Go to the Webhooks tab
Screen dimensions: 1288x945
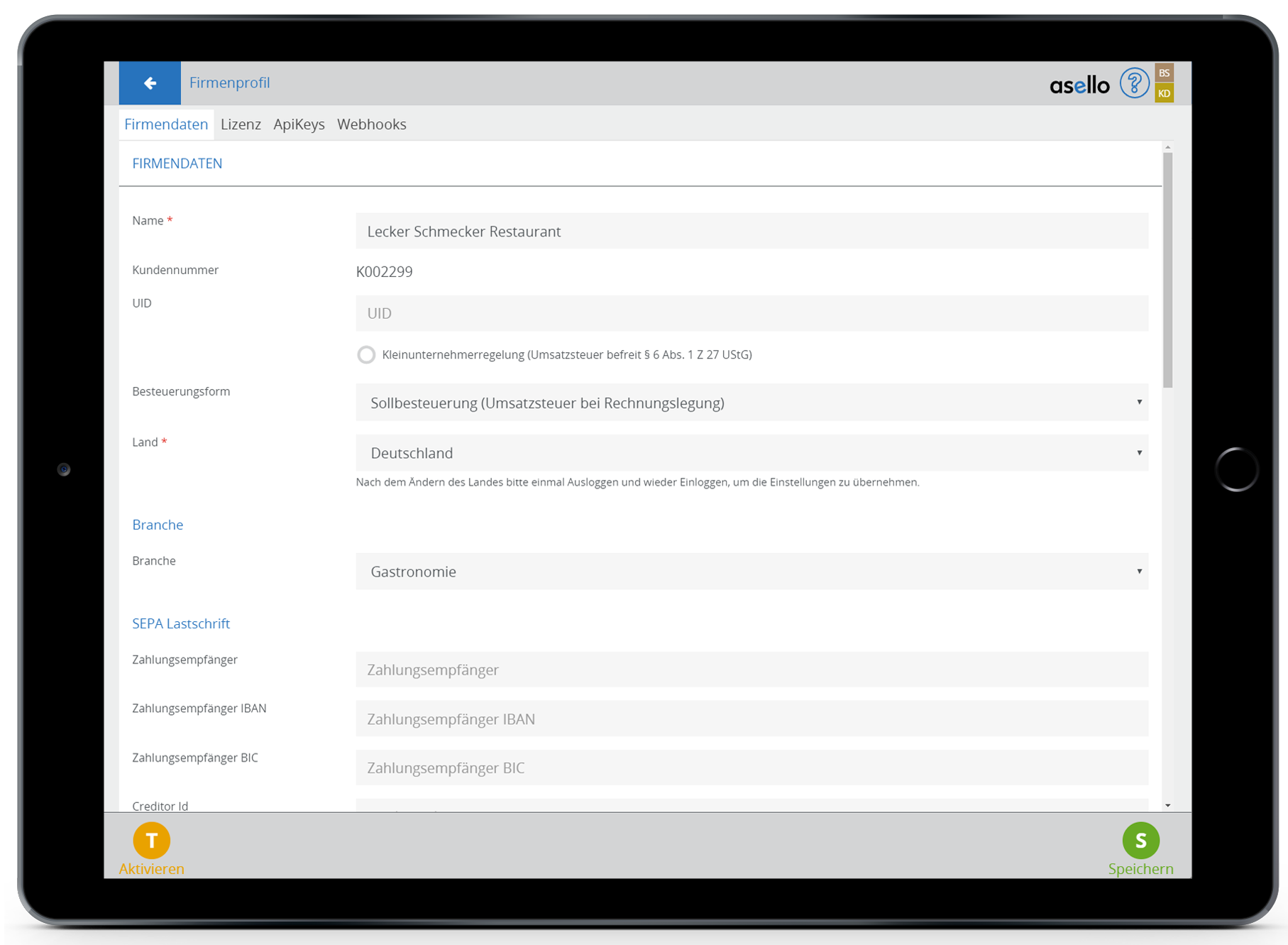click(371, 124)
